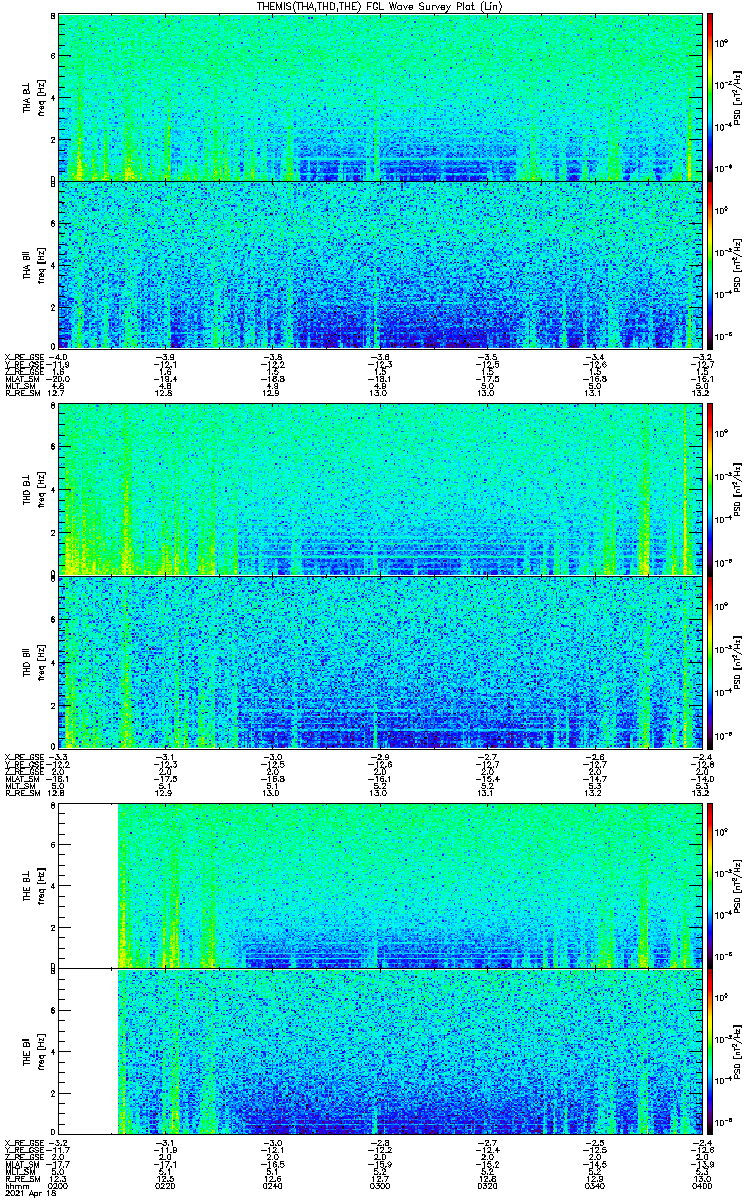Select the THE B-perpendicular spectrogram panel
Image resolution: width=750 pixels, height=1200 pixels.
tap(379, 884)
